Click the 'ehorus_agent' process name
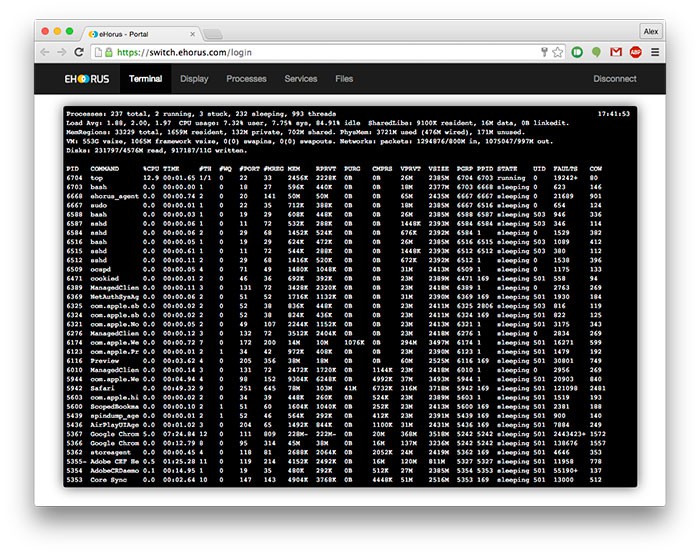 pyautogui.click(x=114, y=196)
